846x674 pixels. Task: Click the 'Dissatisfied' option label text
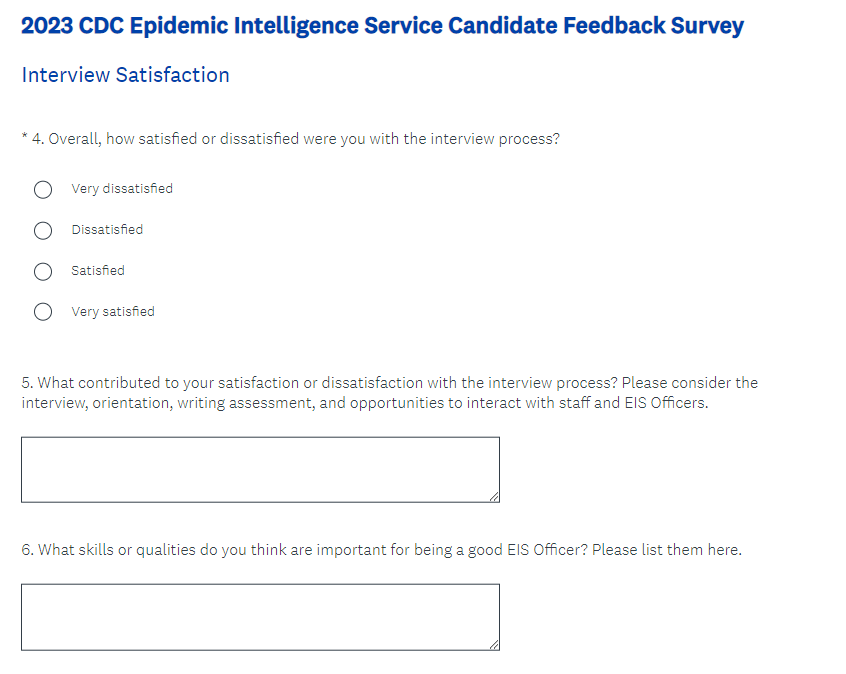tap(107, 230)
